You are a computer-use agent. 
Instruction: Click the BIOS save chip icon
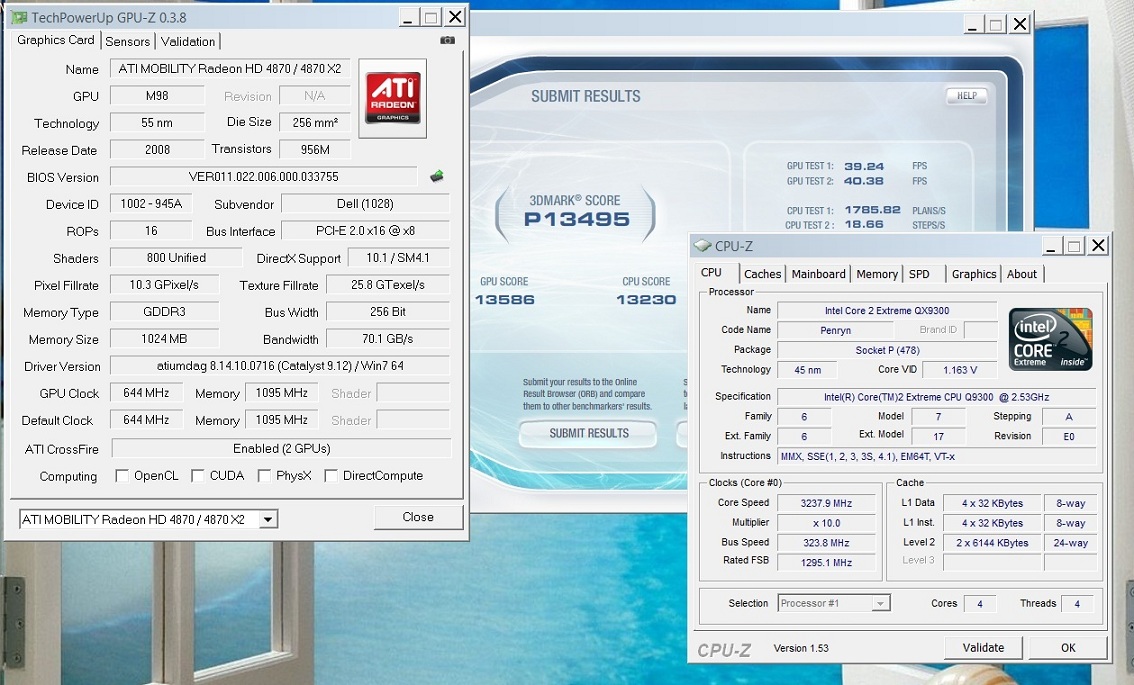[437, 177]
